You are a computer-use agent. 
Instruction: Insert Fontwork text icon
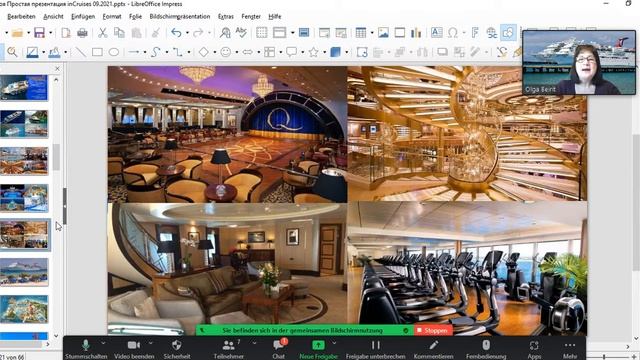(x=475, y=33)
